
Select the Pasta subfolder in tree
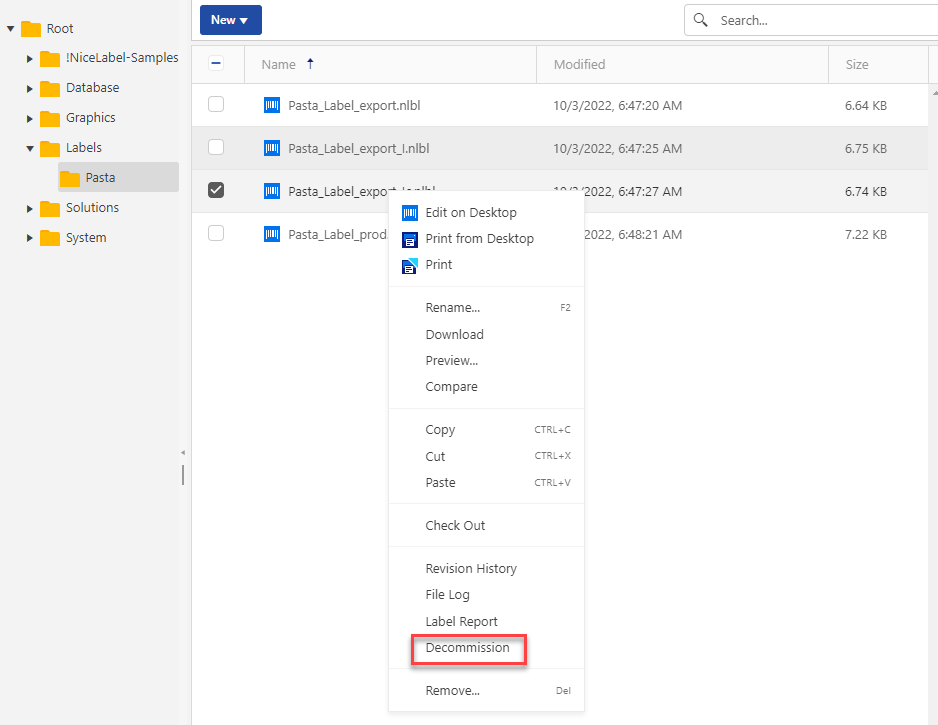[x=100, y=178]
